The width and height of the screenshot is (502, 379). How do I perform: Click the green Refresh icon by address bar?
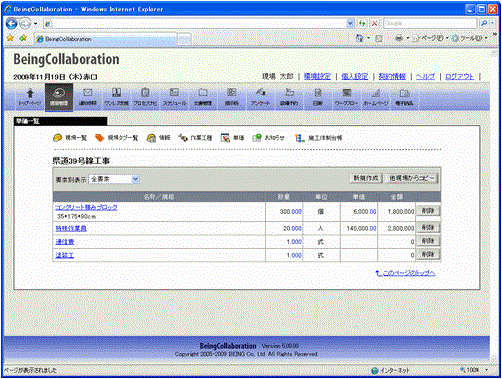click(362, 23)
